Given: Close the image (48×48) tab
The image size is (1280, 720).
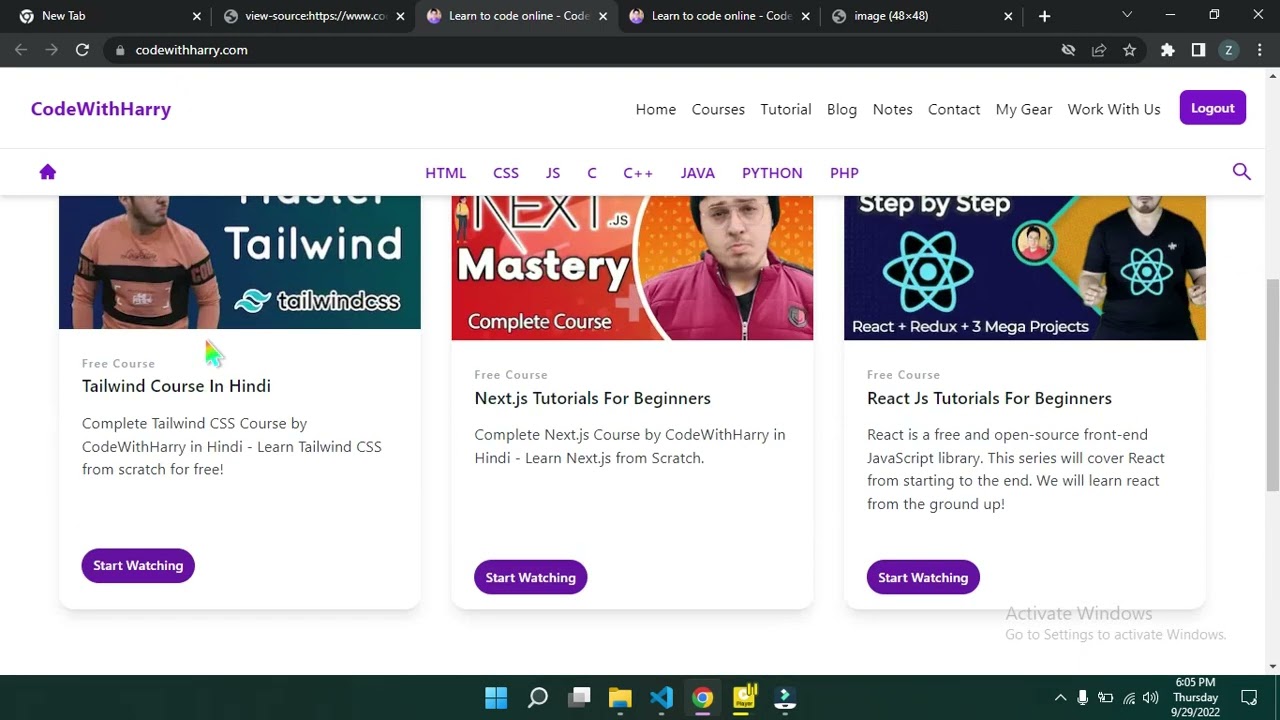Looking at the screenshot, I should click(x=1008, y=16).
